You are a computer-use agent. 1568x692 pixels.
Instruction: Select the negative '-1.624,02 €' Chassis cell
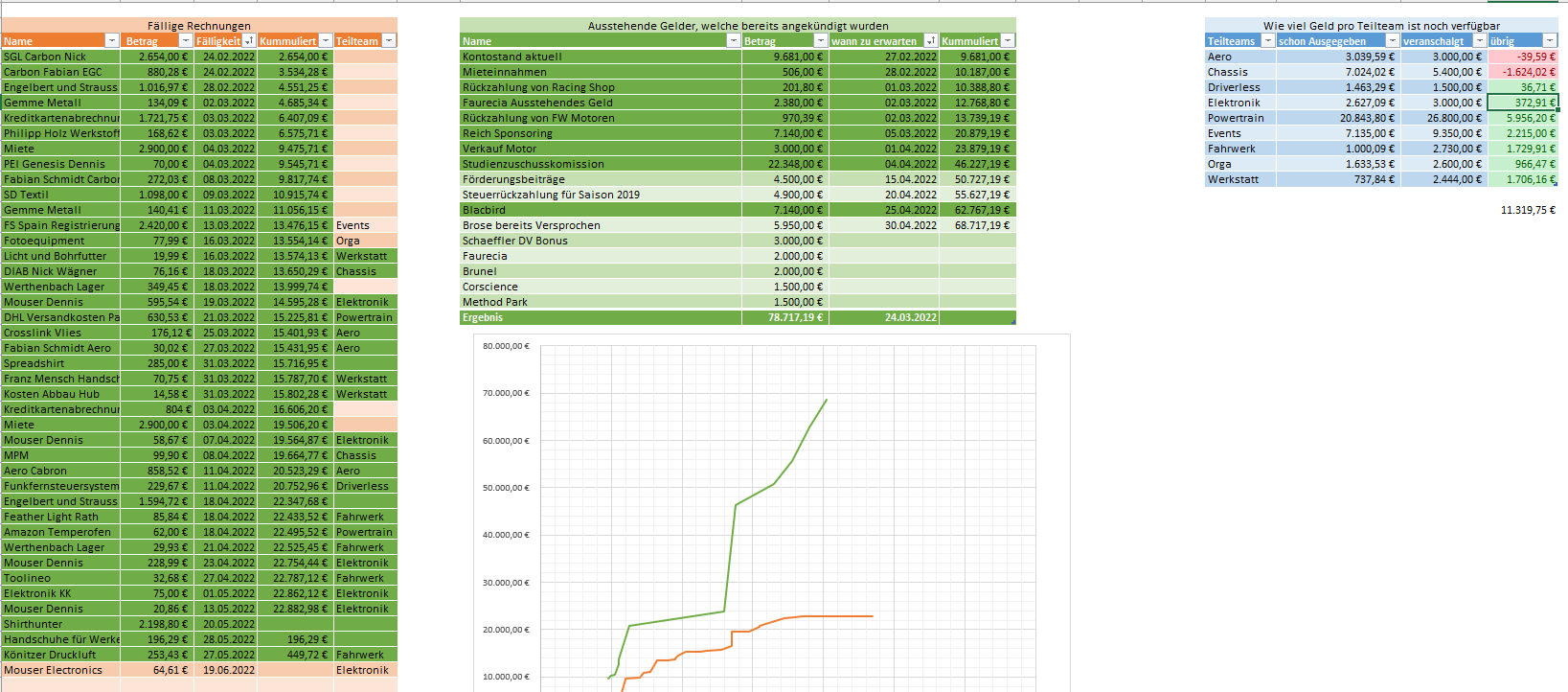tap(1523, 72)
